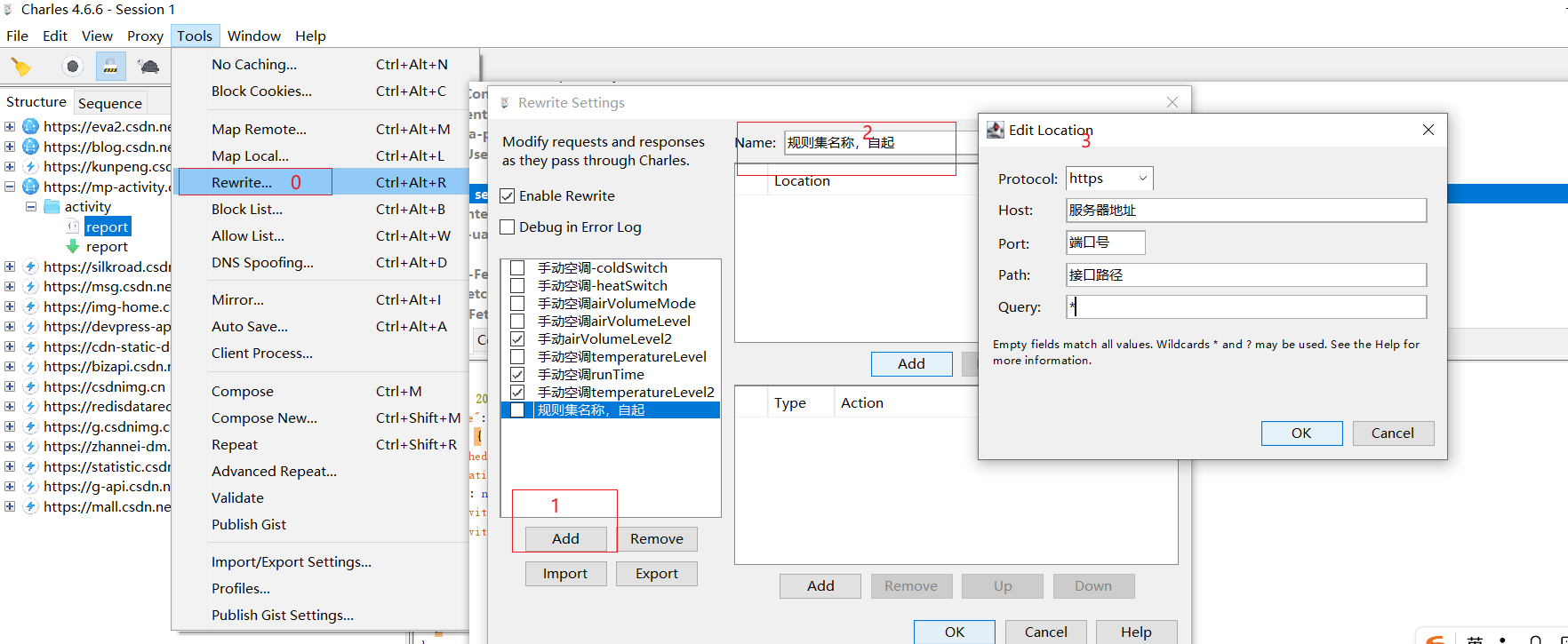Expand the blog.csdn tree node
1568x644 pixels.
[x=10, y=147]
